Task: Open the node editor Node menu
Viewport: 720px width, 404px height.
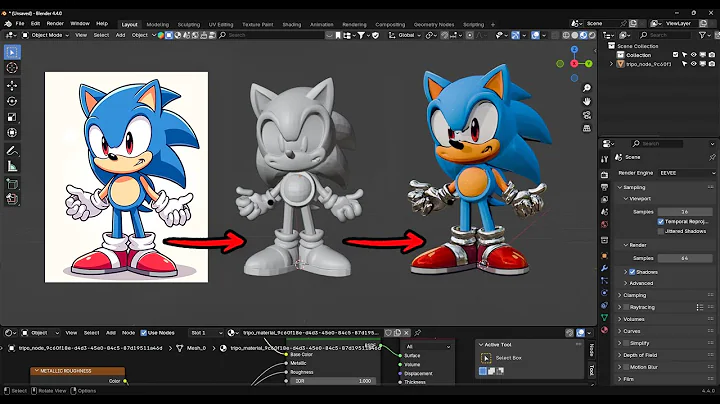Action: click(128, 333)
